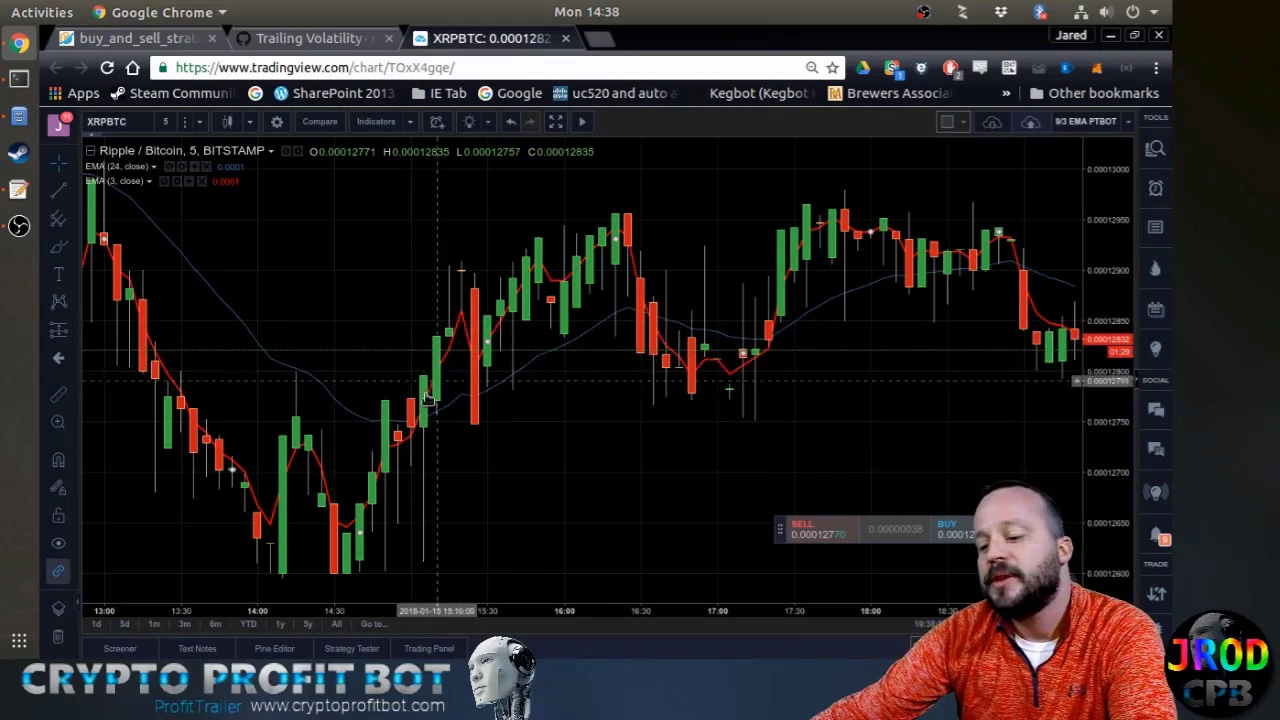The width and height of the screenshot is (1280, 720).
Task: Switch to the buy_and_sell_strat Chrome tab
Action: pos(137,38)
